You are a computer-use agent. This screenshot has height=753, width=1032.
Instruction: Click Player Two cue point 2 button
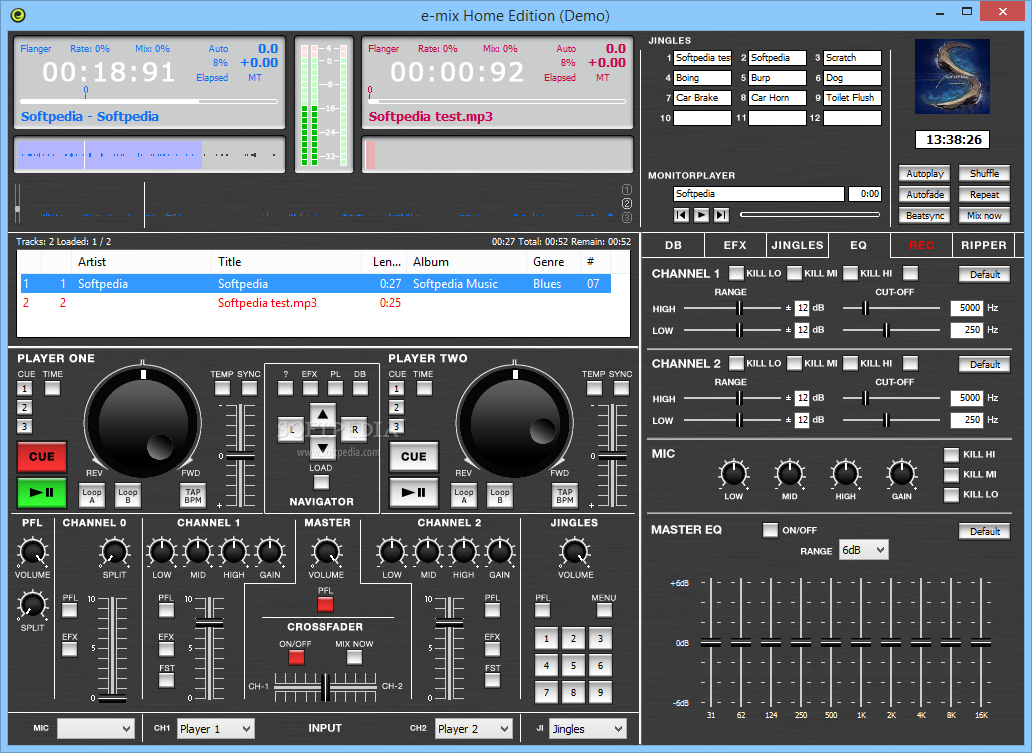(x=396, y=407)
